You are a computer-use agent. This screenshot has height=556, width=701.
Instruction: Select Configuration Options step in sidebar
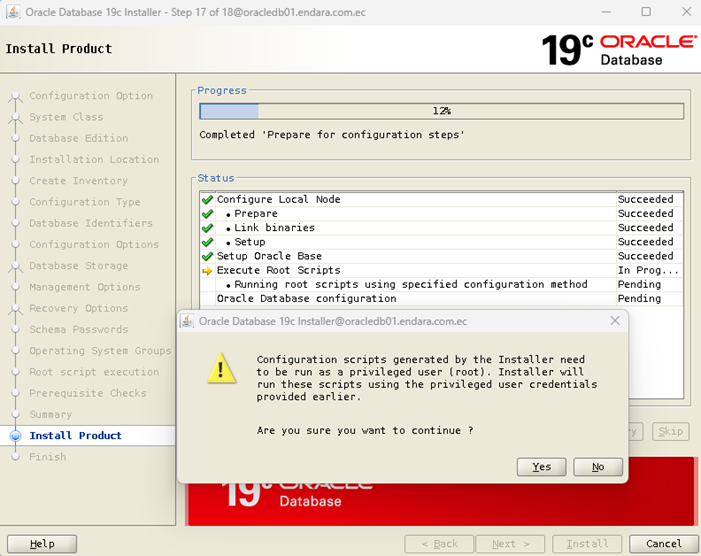tap(94, 244)
